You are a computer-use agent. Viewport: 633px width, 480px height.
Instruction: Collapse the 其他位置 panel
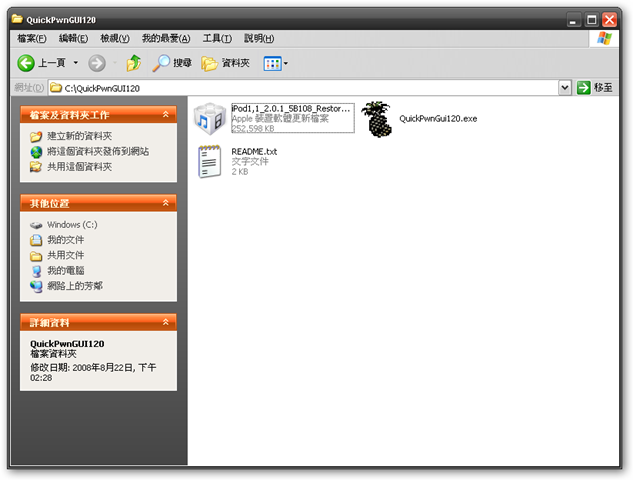point(166,203)
